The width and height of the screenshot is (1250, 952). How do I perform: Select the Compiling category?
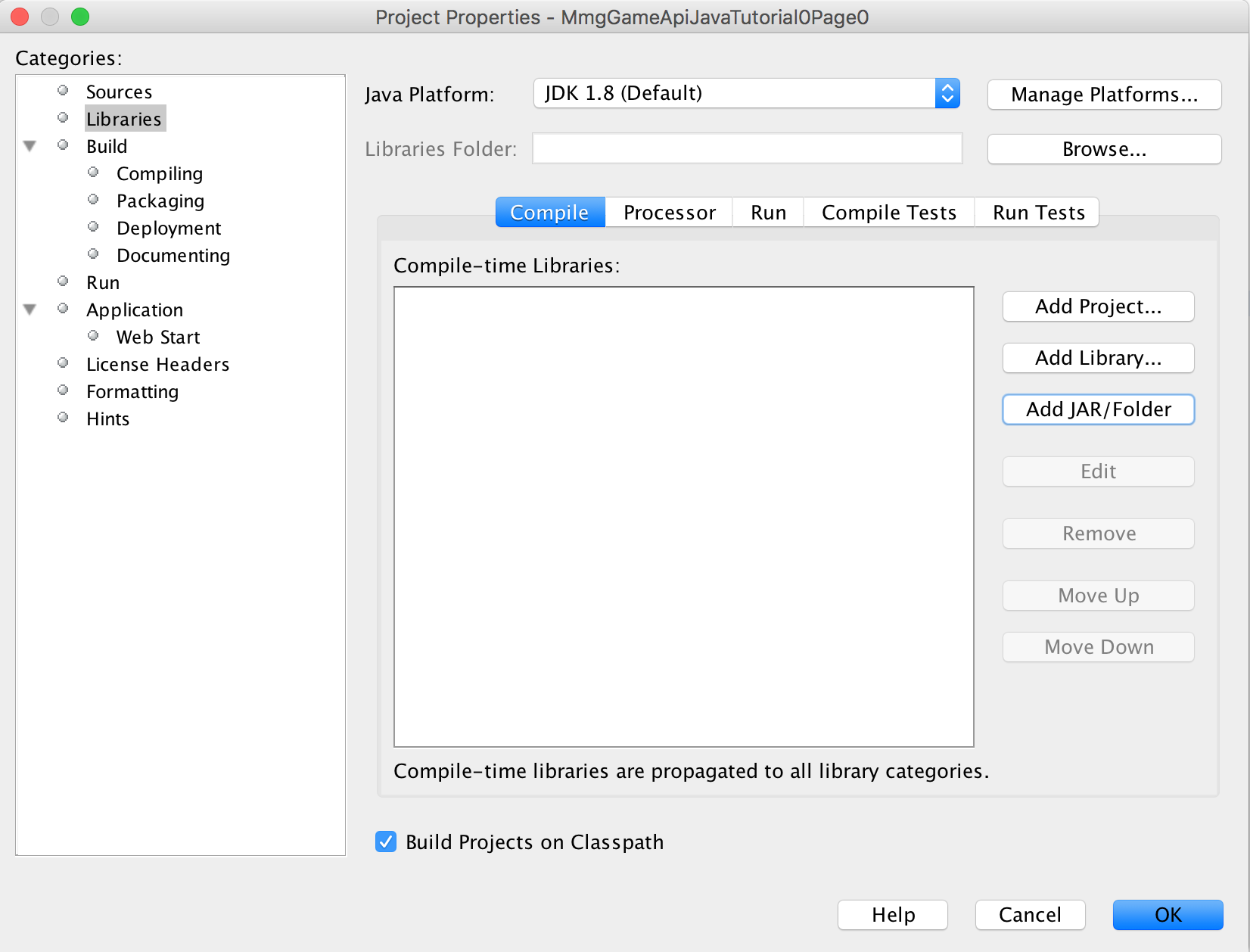point(160,173)
